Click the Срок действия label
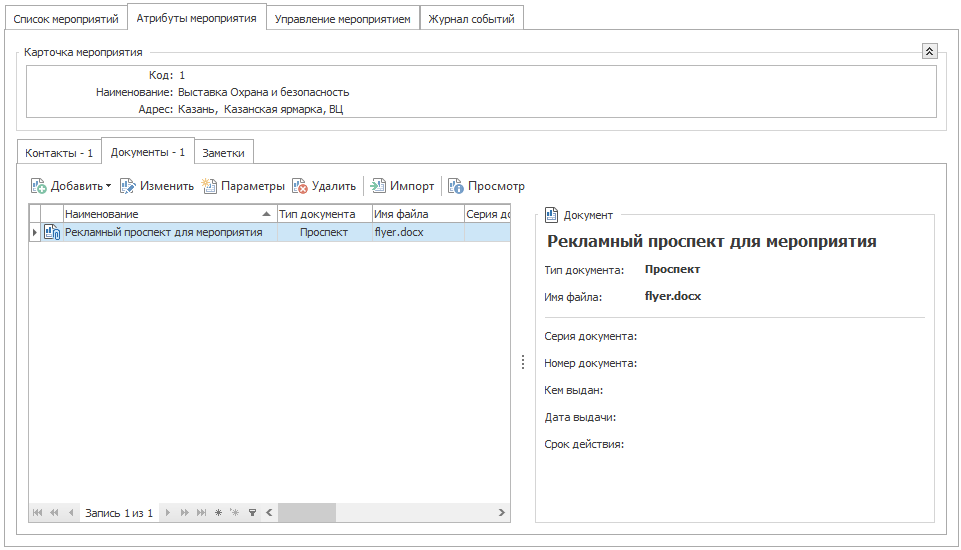Viewport: 961px width, 550px height. [584, 444]
